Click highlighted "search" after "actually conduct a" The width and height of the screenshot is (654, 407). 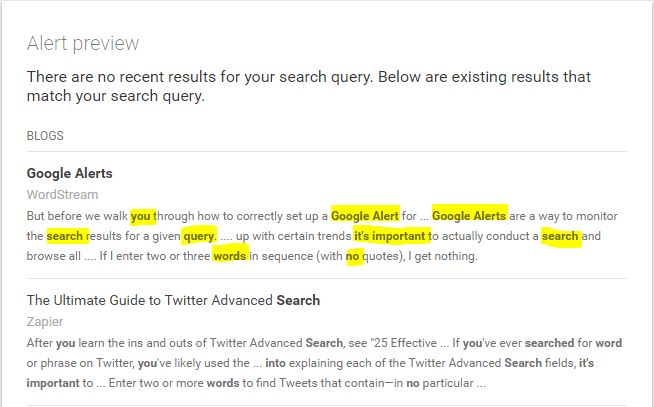click(560, 236)
